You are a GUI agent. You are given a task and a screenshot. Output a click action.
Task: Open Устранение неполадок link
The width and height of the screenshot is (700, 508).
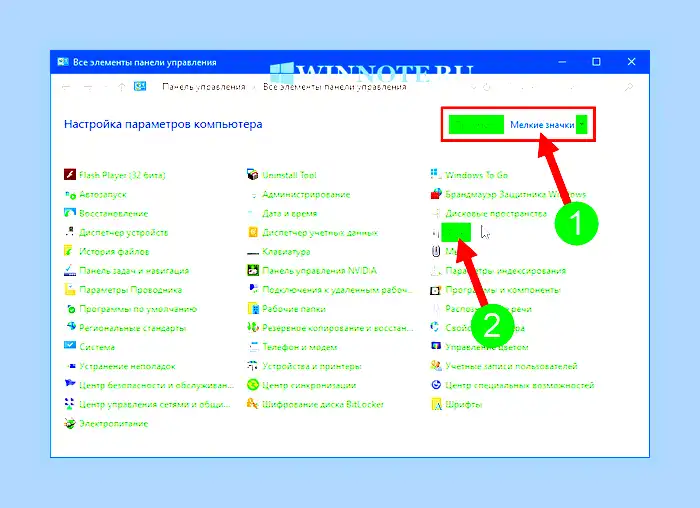coord(127,366)
